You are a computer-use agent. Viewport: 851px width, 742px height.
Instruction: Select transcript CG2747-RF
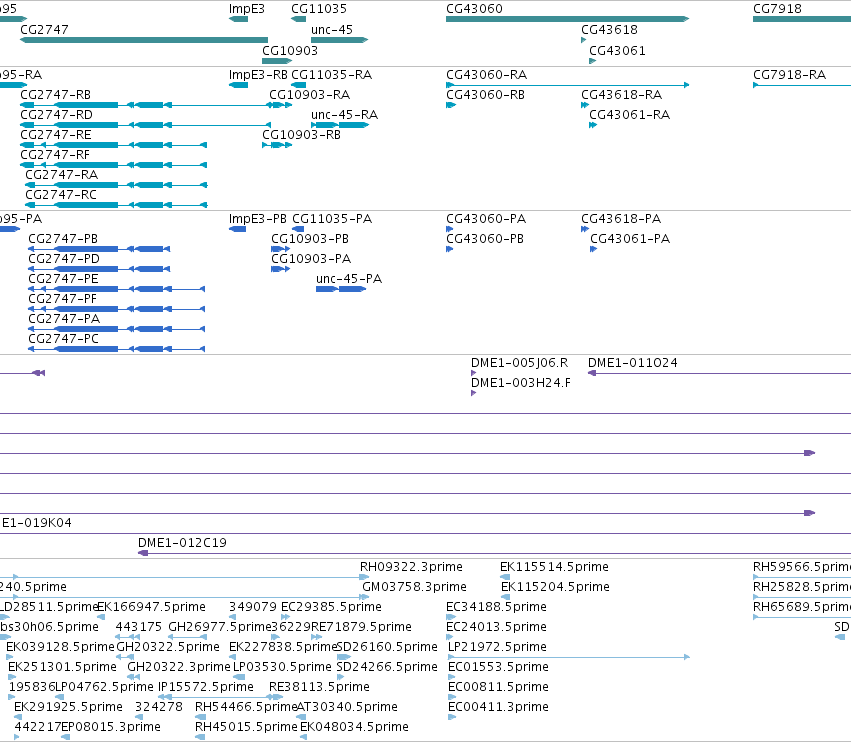point(113,165)
